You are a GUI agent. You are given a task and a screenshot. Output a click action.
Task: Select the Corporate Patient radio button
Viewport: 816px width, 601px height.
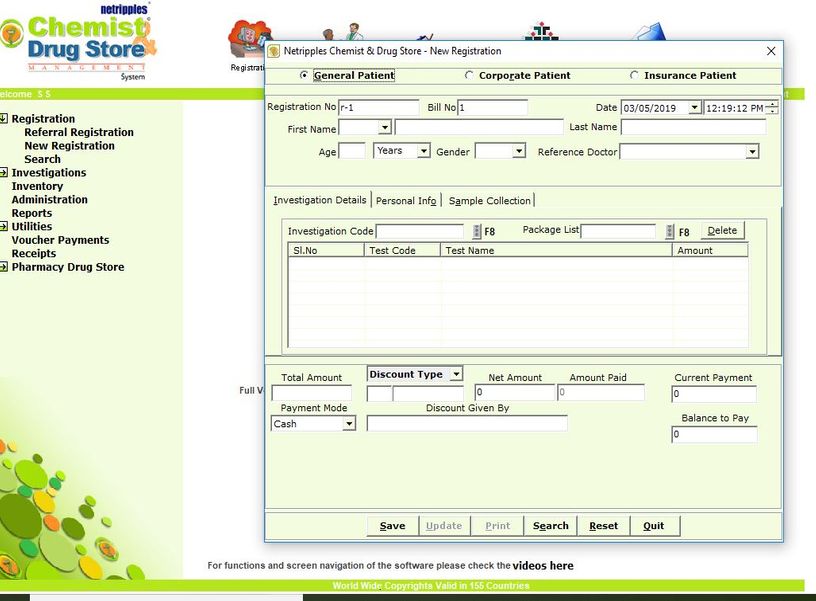pyautogui.click(x=469, y=75)
